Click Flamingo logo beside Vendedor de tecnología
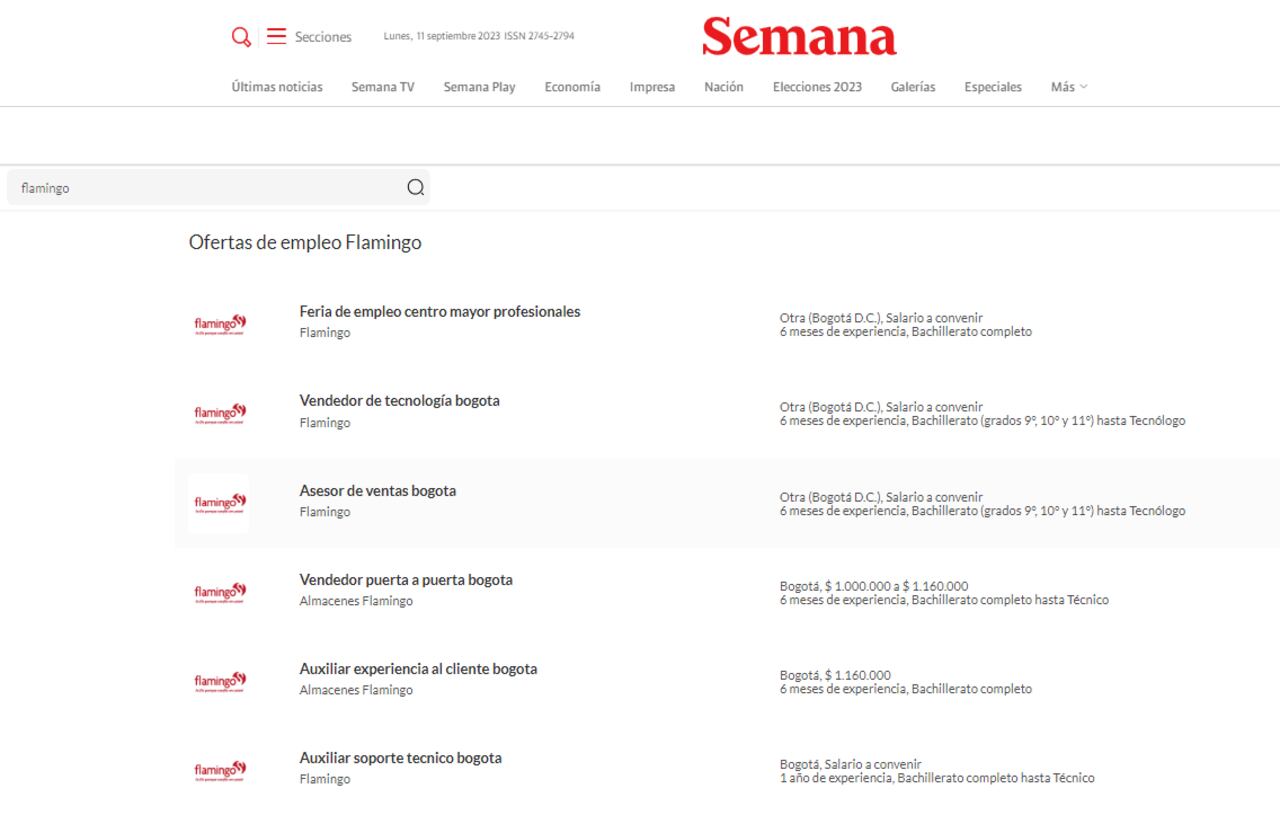 (219, 412)
